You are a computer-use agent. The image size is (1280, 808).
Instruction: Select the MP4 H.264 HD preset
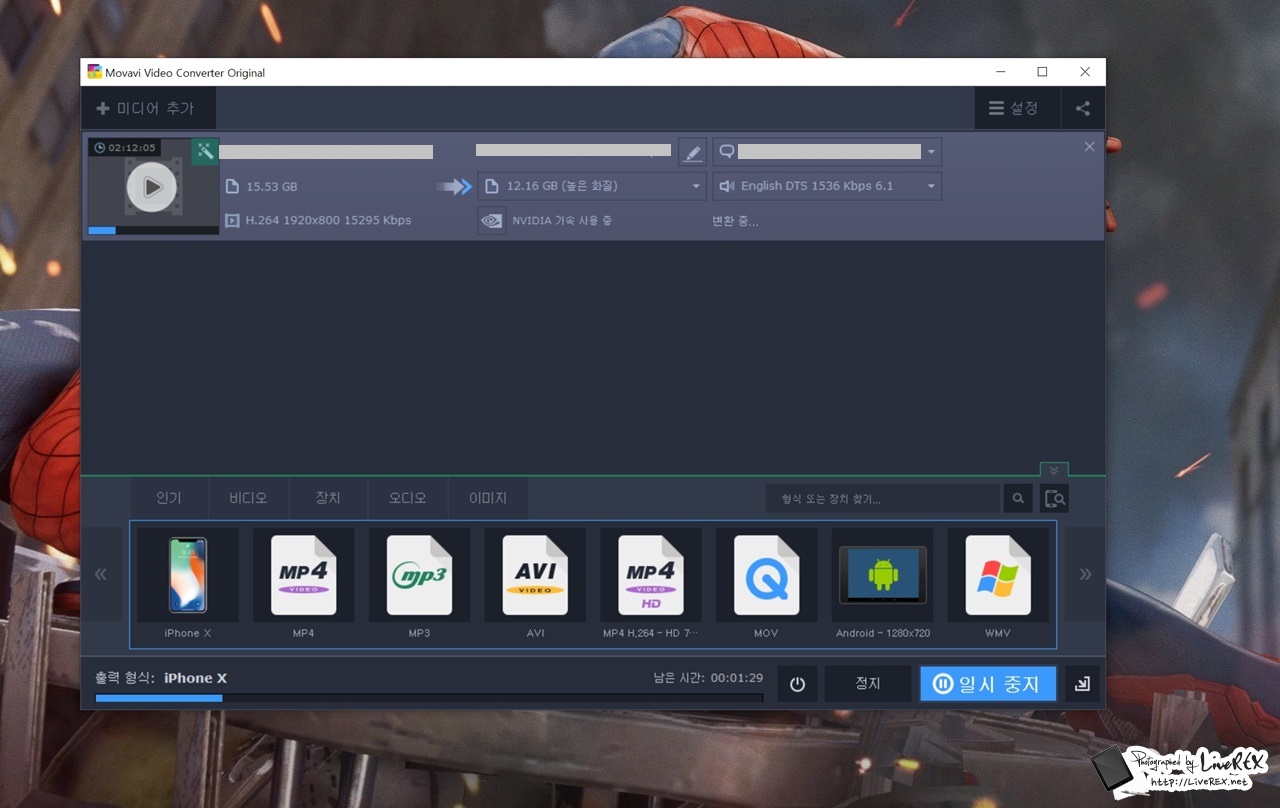(651, 585)
